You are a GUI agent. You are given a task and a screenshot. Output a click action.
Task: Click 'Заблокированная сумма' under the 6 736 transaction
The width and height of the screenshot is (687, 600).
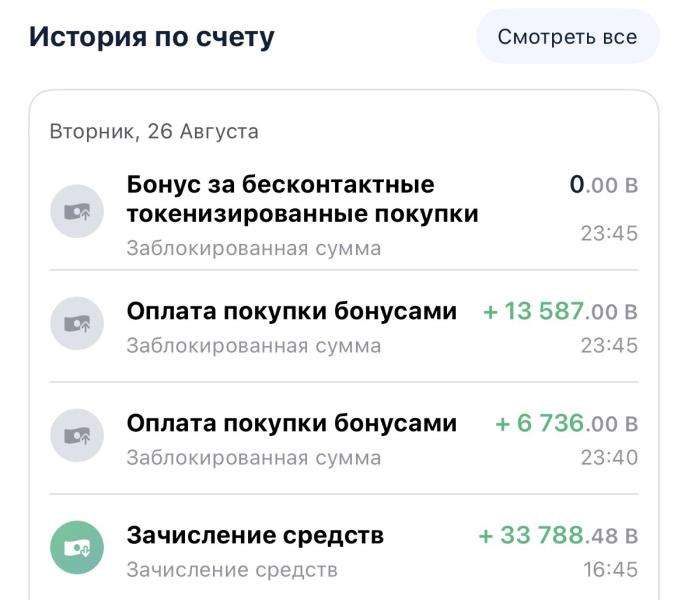(254, 458)
